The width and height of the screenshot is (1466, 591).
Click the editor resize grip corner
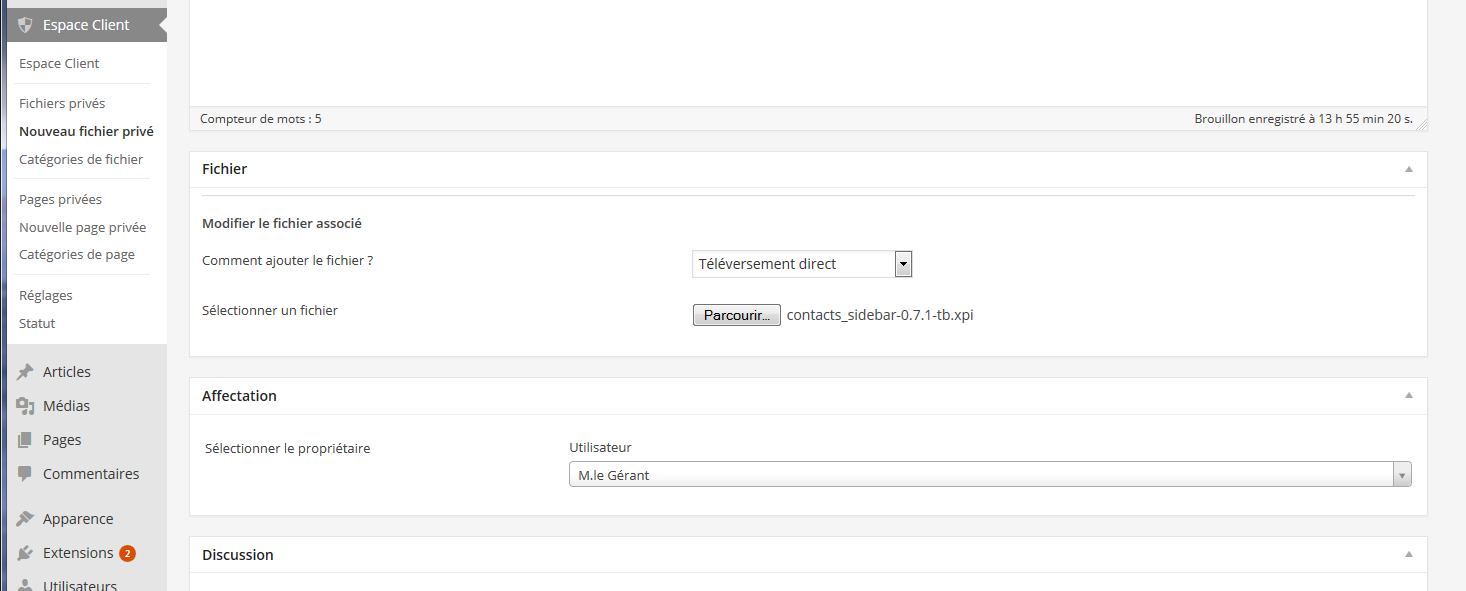(x=1421, y=124)
